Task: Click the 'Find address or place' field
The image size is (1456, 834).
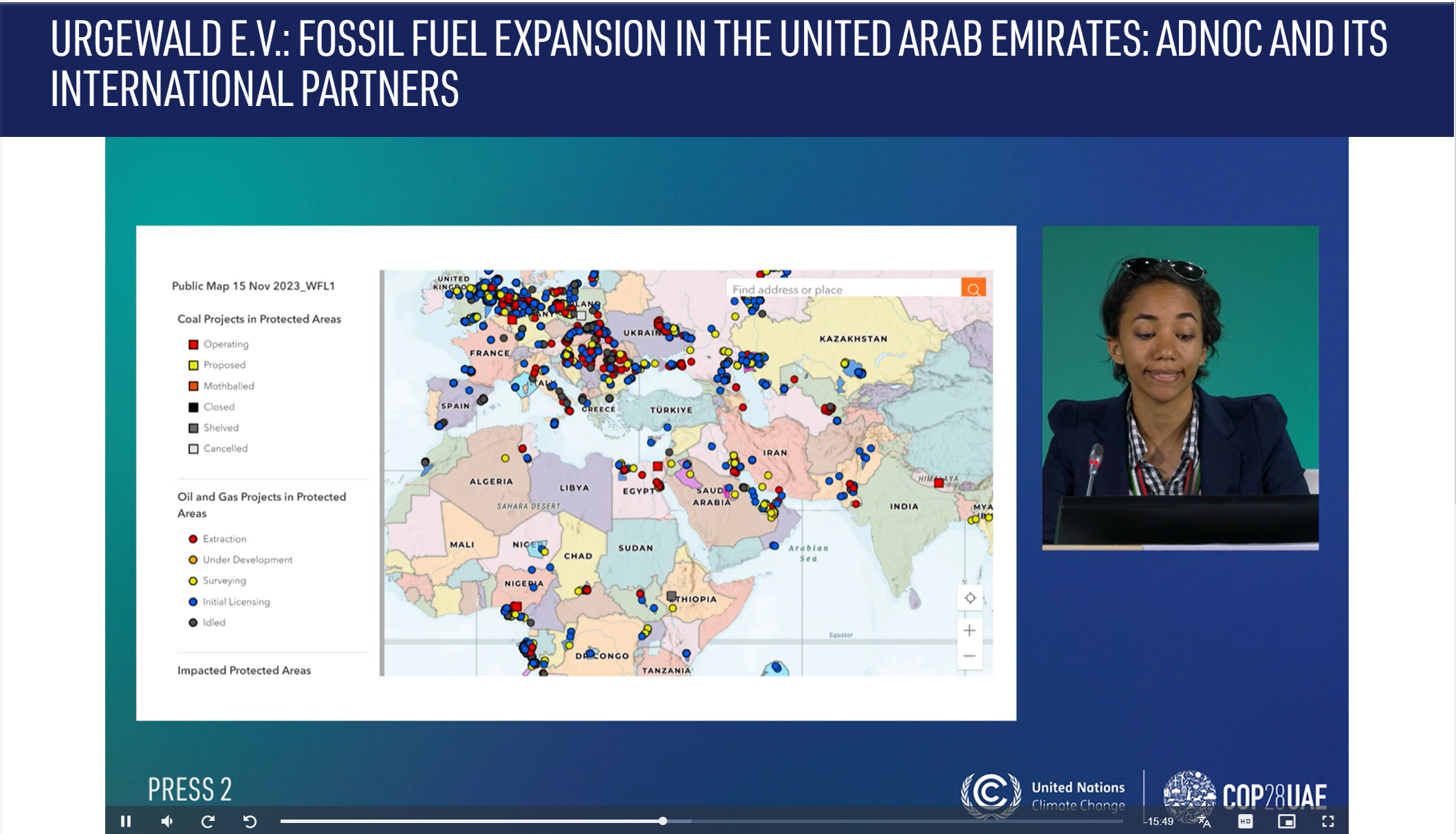Action: (843, 289)
